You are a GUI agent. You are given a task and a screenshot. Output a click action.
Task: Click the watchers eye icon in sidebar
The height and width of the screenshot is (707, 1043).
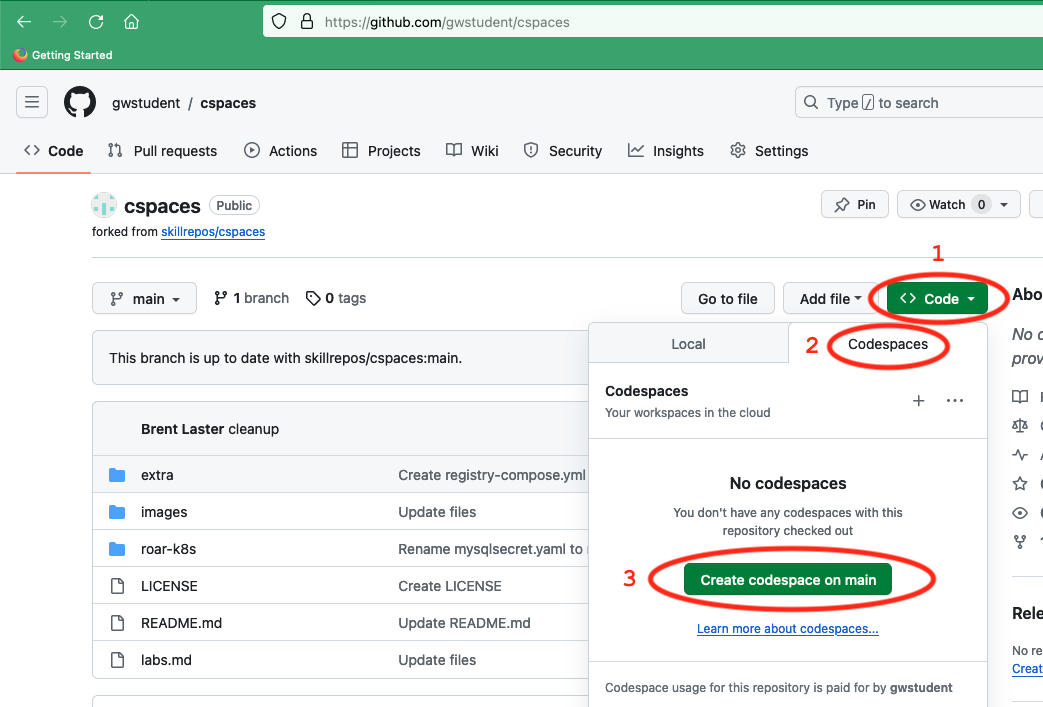click(x=1020, y=513)
